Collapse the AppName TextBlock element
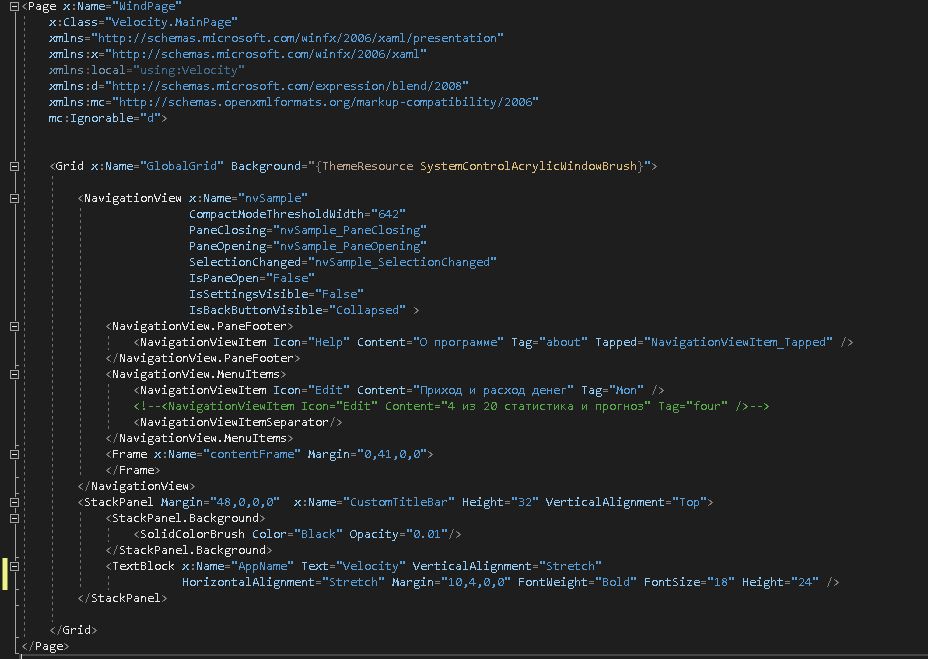Screen dimensions: 928x659 point(15,566)
